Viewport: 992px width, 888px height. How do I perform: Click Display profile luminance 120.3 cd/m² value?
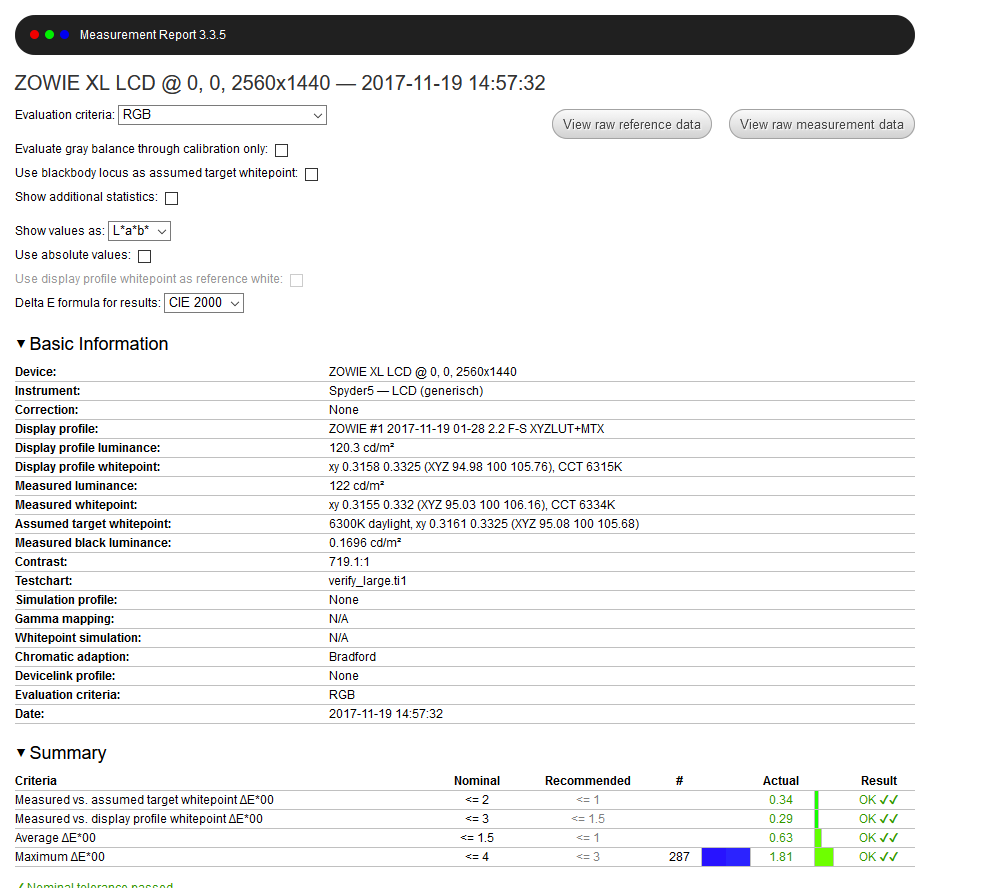tap(361, 448)
